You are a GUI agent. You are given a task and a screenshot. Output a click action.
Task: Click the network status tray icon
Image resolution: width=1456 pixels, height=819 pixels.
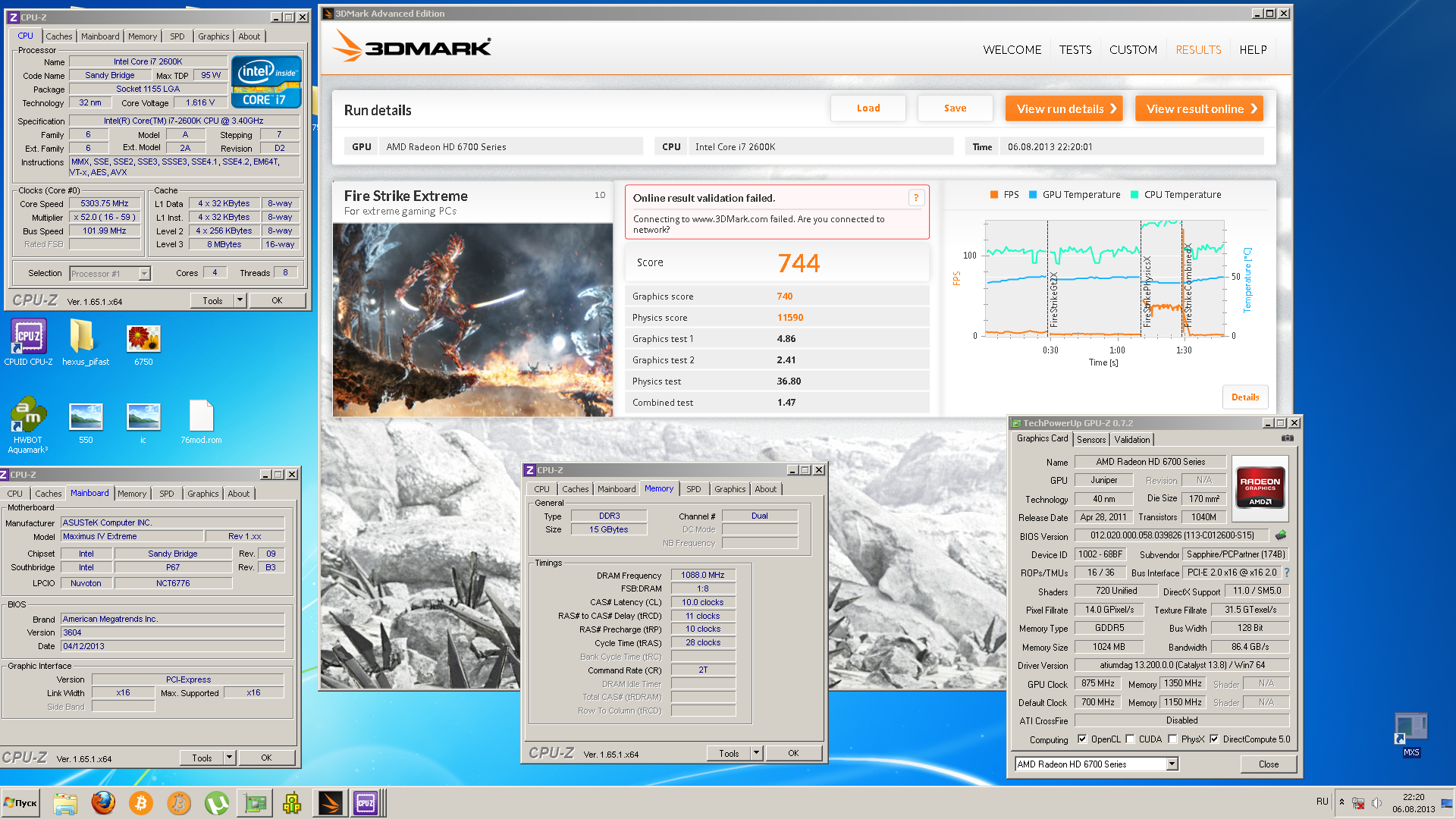(x=1358, y=802)
